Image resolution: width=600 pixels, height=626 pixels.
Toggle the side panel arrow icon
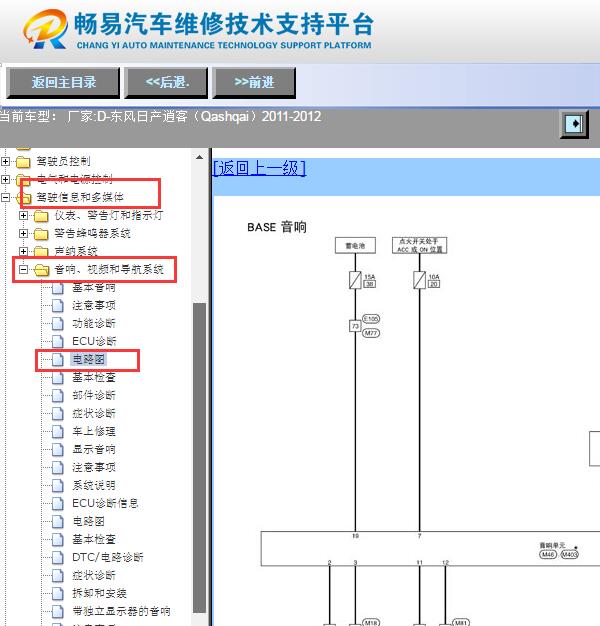(x=574, y=124)
